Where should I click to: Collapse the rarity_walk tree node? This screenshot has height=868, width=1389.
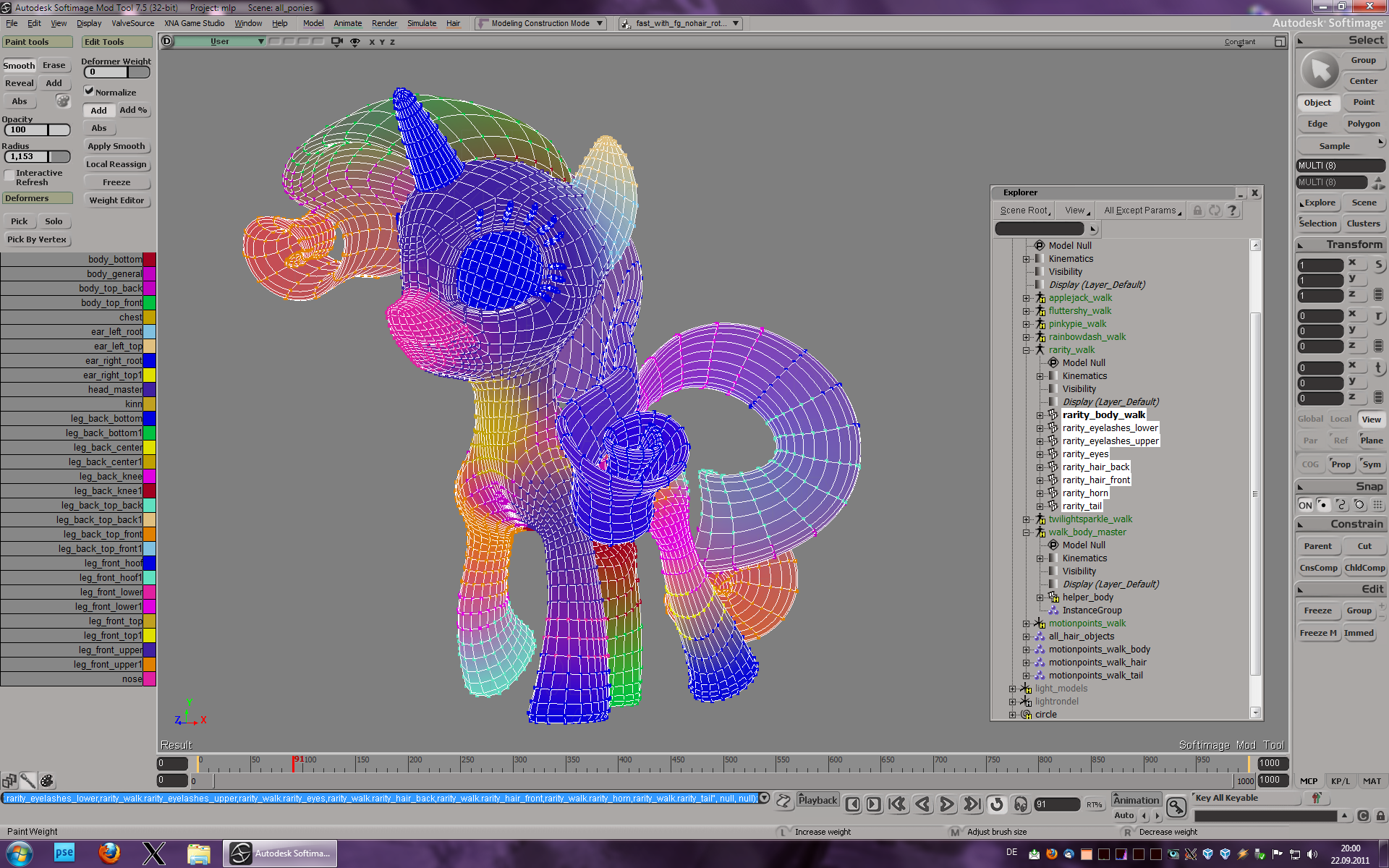[1026, 350]
